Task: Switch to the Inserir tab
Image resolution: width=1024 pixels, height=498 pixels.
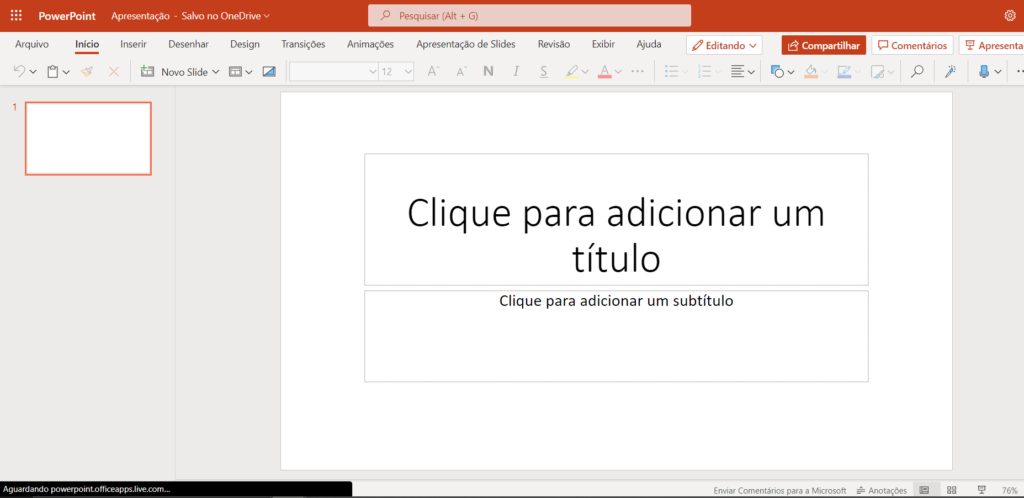Action: pos(133,44)
